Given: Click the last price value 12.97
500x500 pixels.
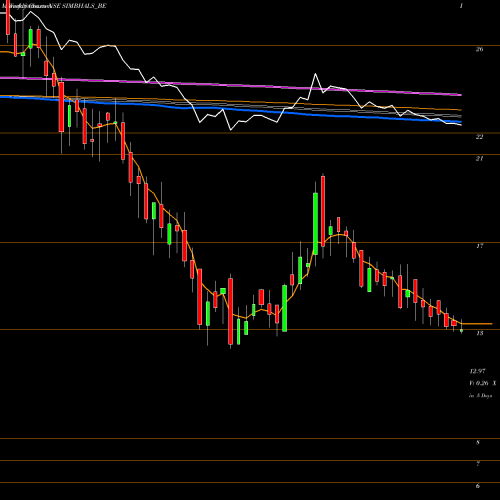Looking at the screenshot, I should (477, 371).
